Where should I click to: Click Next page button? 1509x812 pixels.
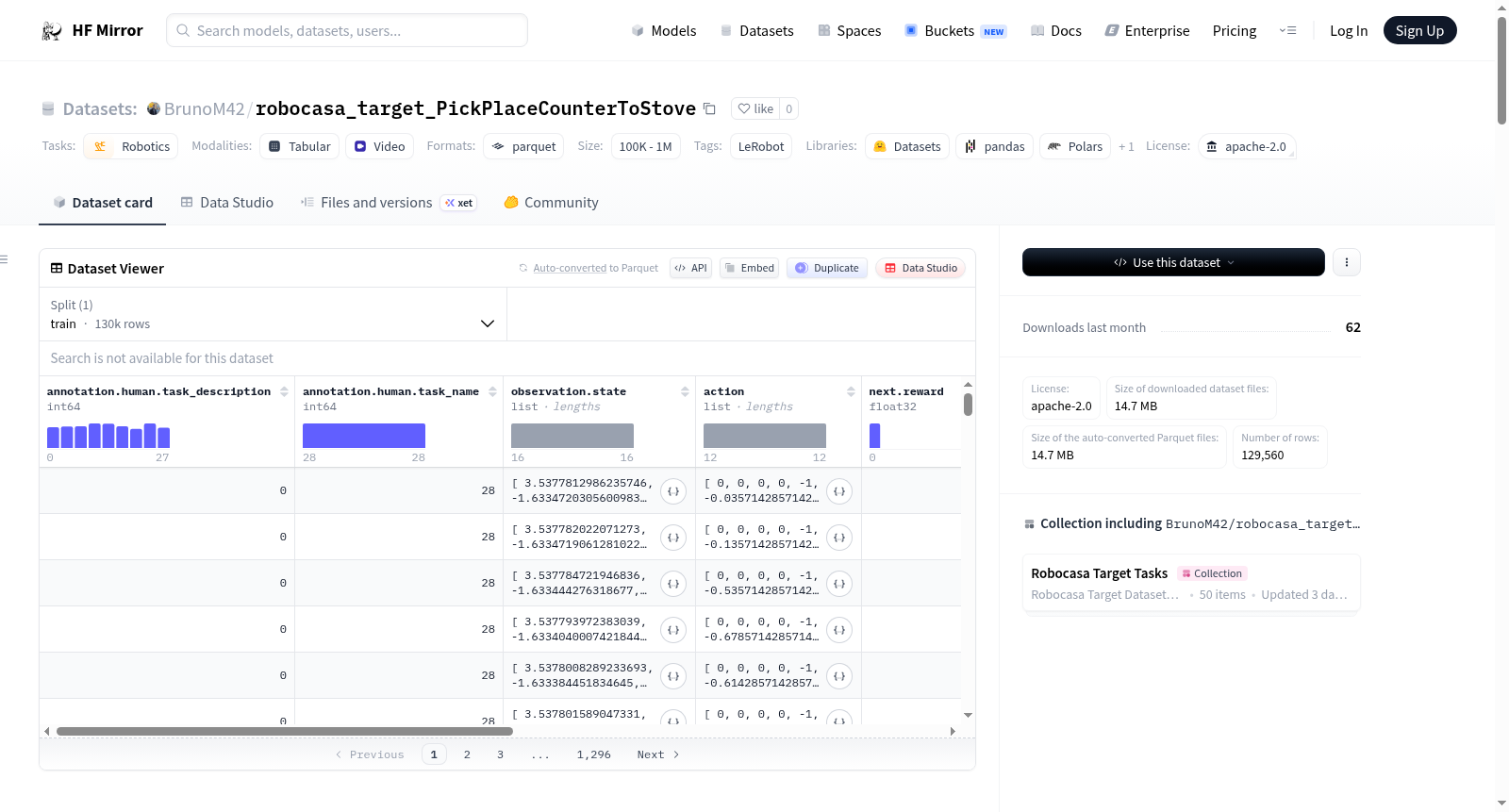pyautogui.click(x=657, y=754)
